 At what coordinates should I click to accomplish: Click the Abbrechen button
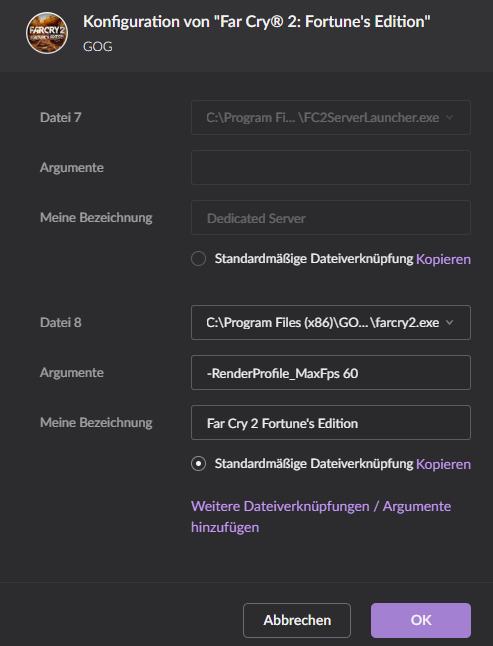pos(297,620)
